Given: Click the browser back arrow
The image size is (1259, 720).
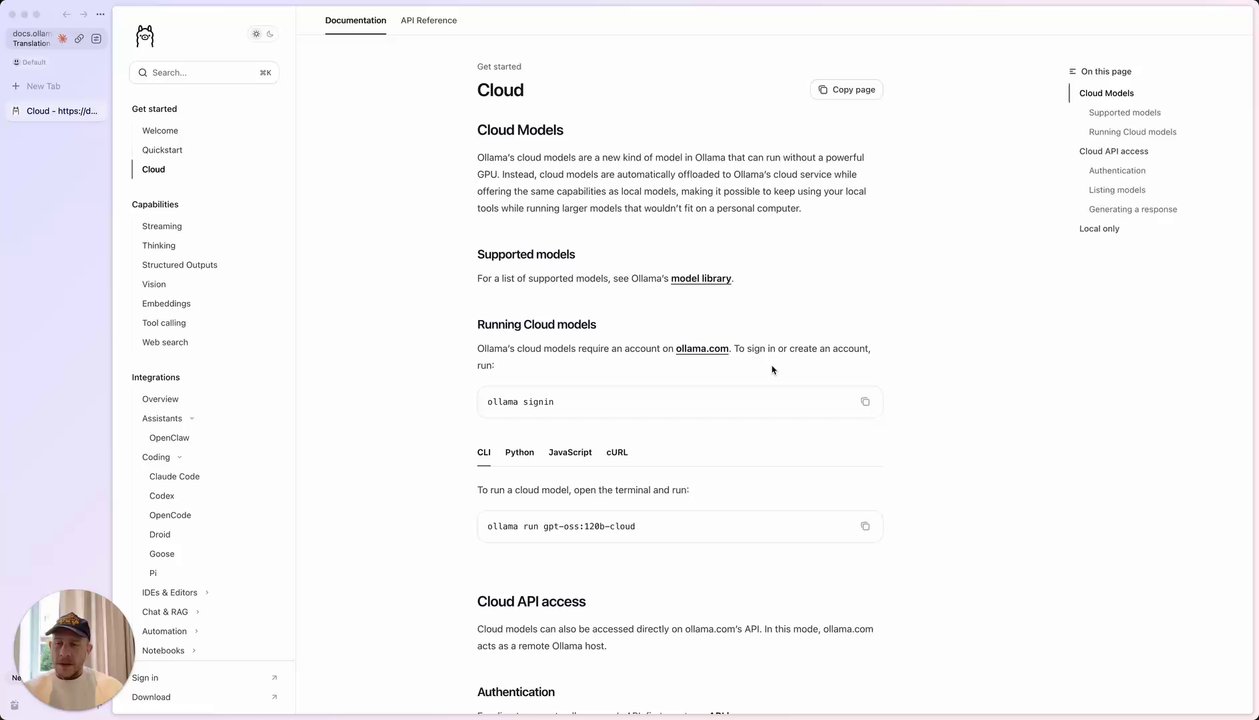Looking at the screenshot, I should pyautogui.click(x=66, y=14).
